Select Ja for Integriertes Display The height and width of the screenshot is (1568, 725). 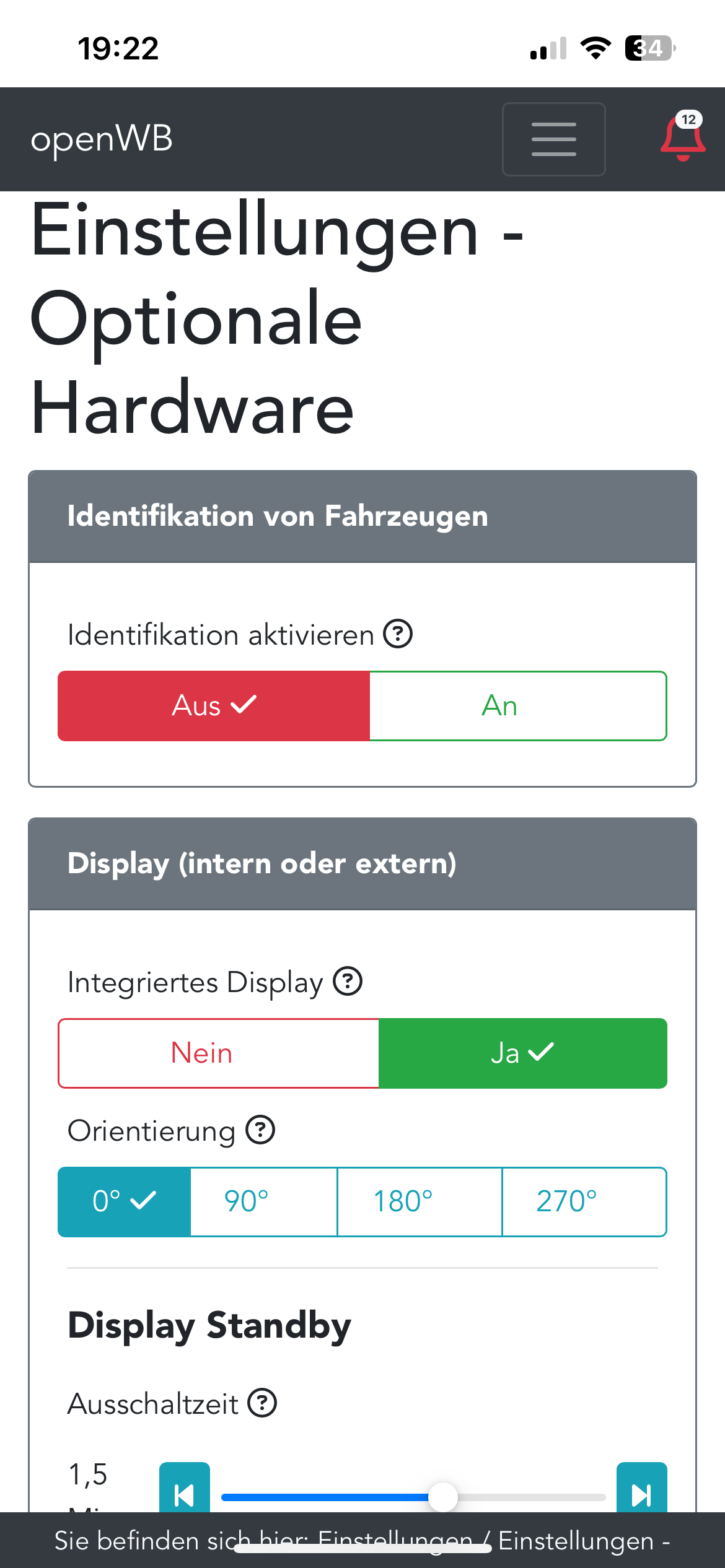tap(522, 1053)
